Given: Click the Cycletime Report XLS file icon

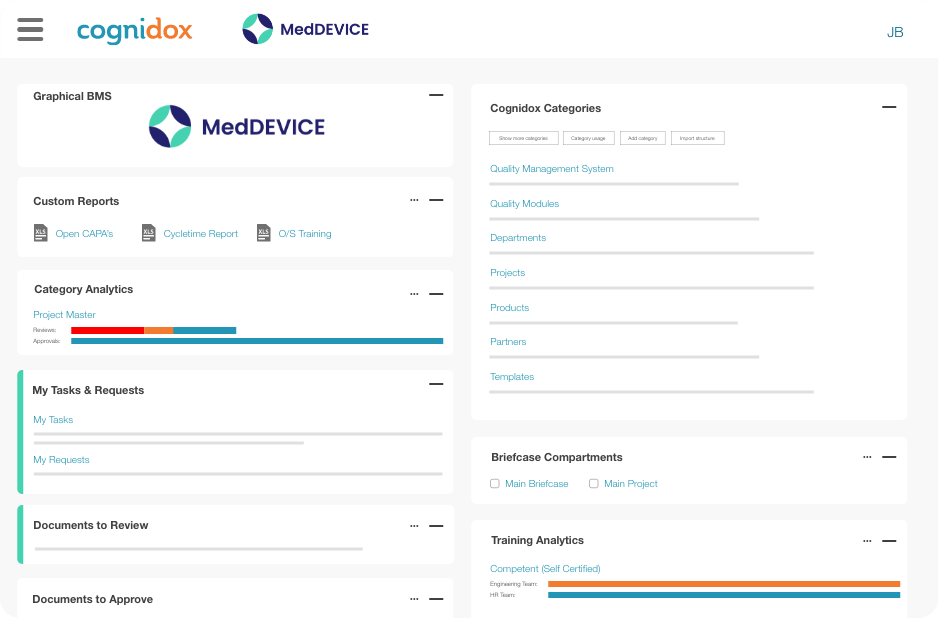Looking at the screenshot, I should (149, 233).
